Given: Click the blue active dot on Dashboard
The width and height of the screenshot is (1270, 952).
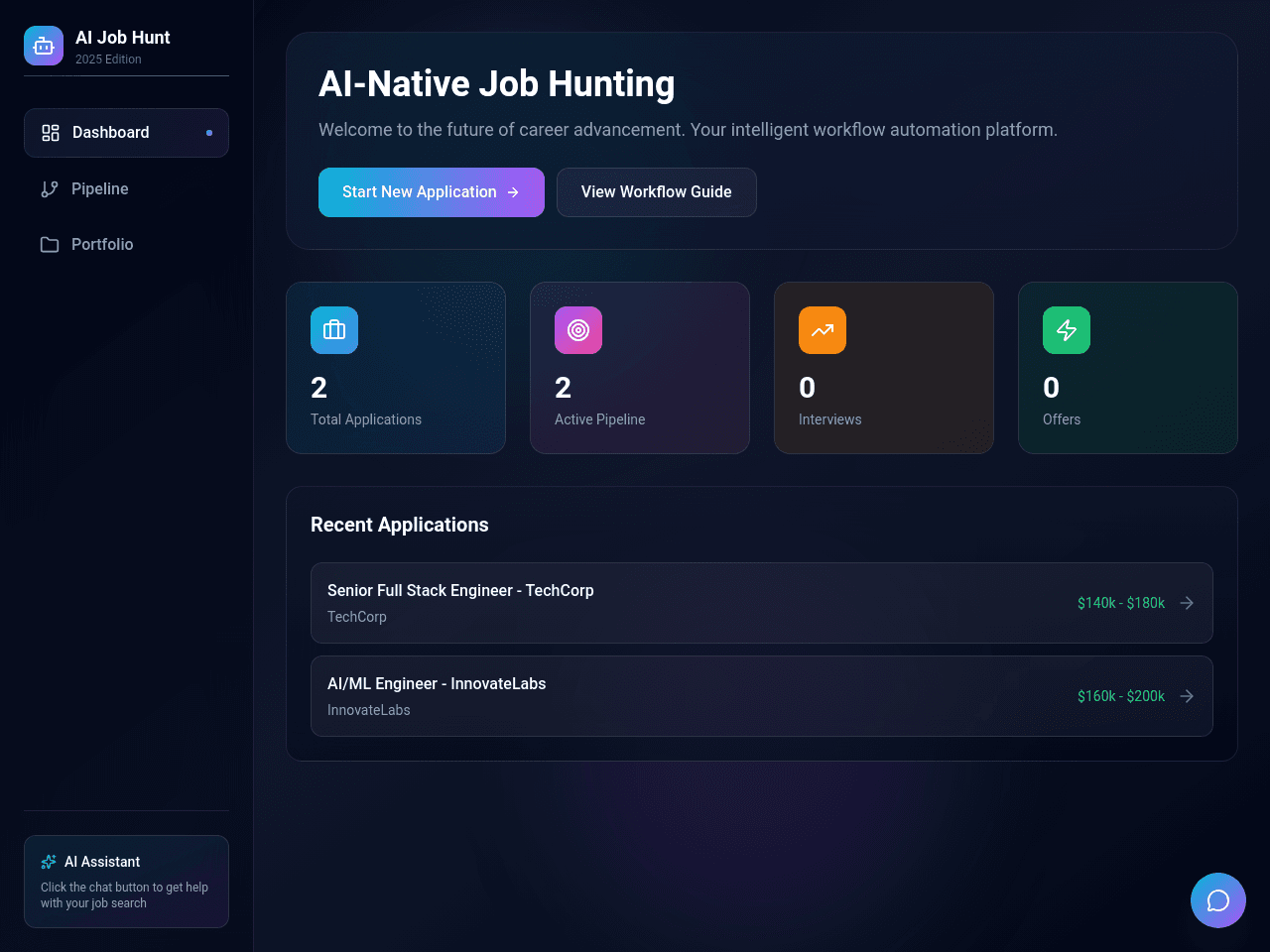Looking at the screenshot, I should pyautogui.click(x=209, y=133).
